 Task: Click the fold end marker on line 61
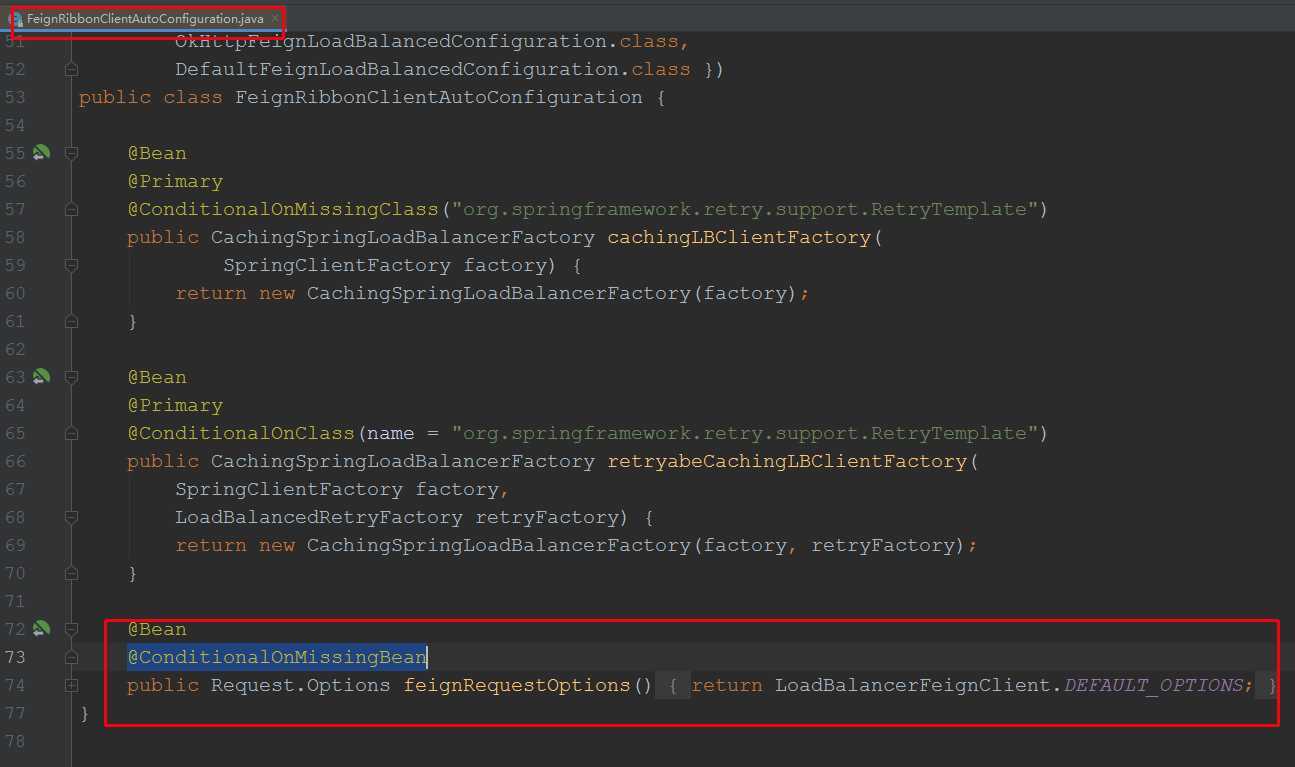(x=71, y=321)
